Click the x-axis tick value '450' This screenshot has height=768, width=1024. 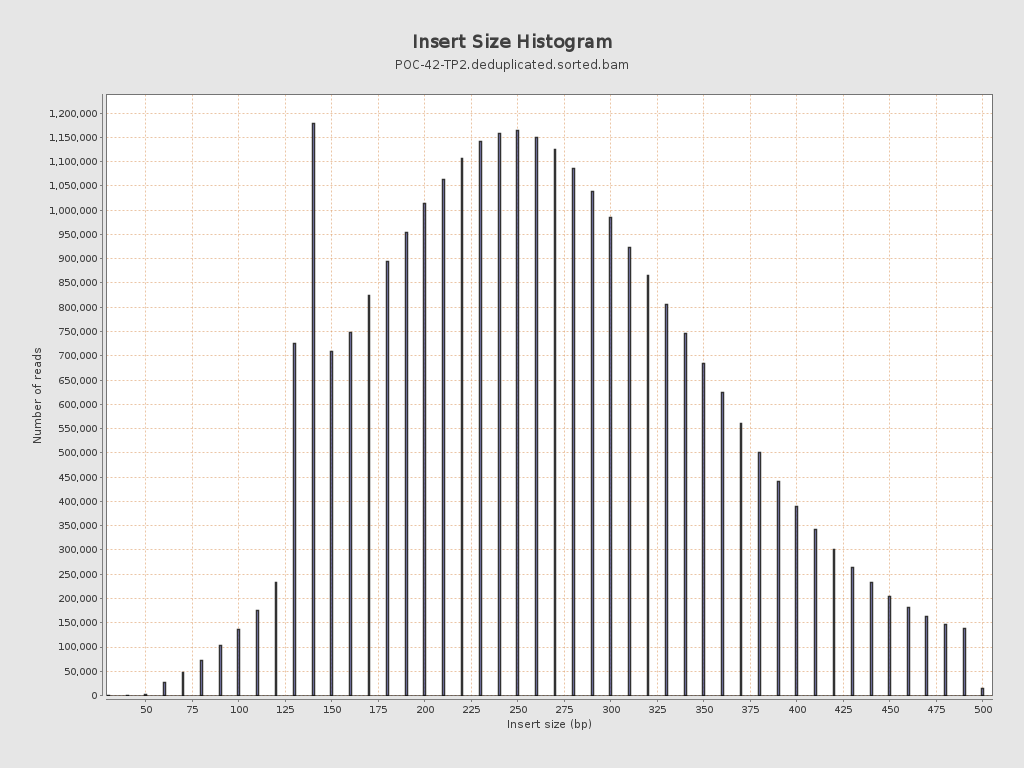click(890, 710)
